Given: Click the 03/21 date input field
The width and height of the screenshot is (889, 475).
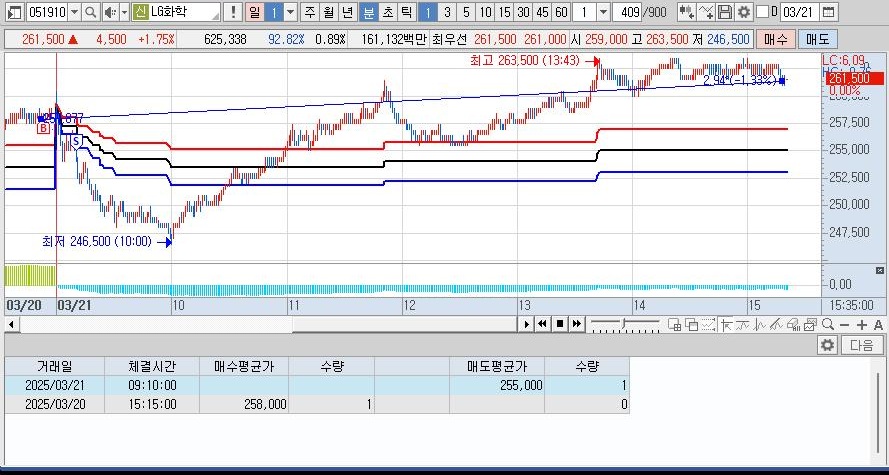Looking at the screenshot, I should [799, 12].
